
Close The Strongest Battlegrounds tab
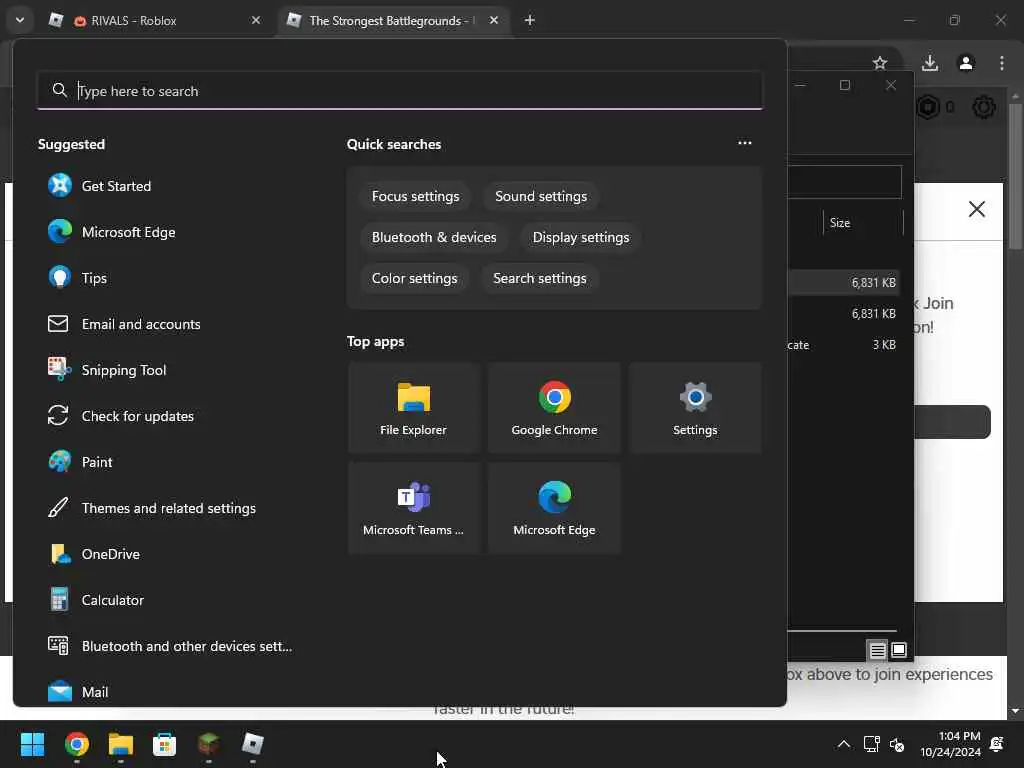click(x=494, y=20)
